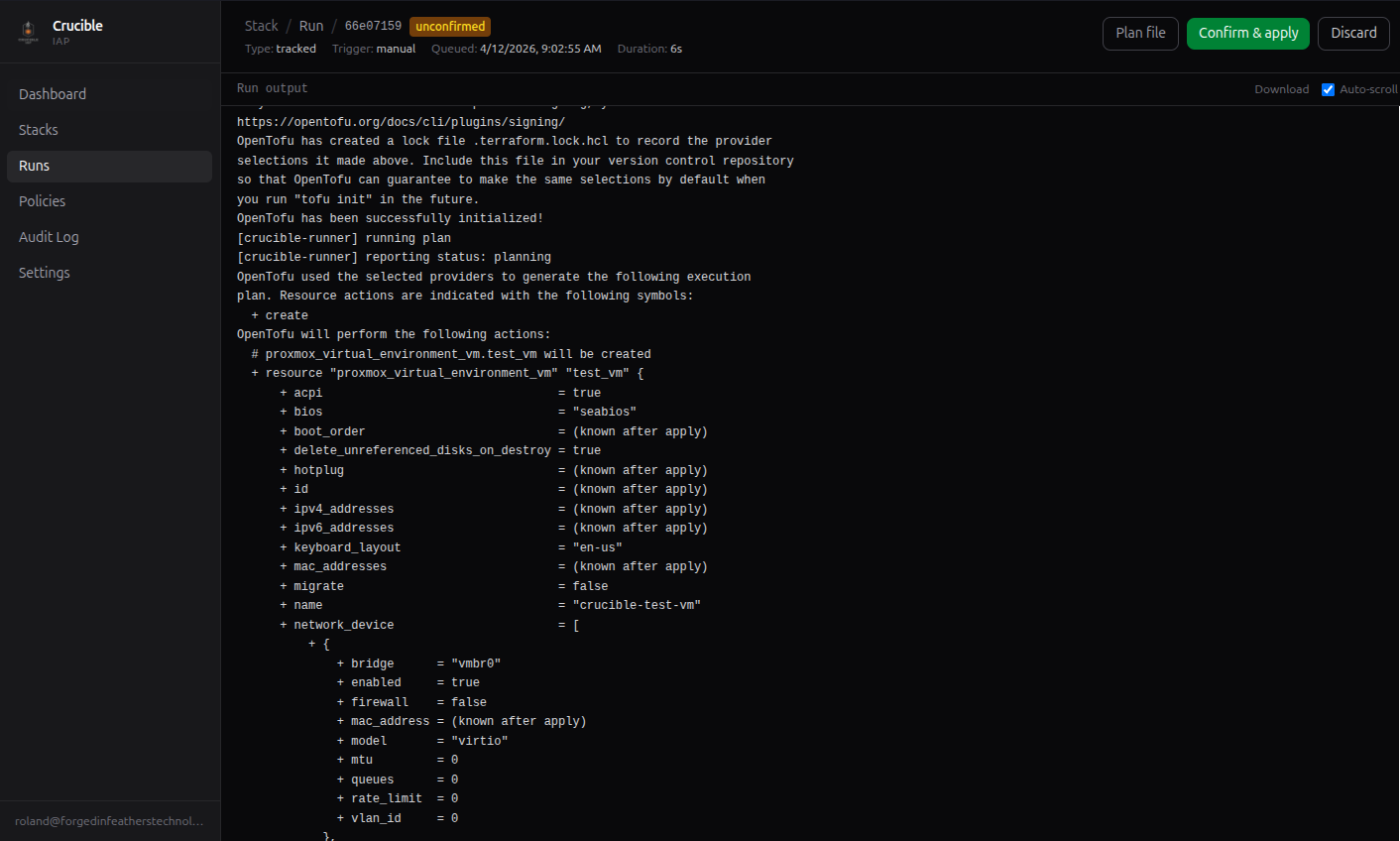Open the Policies page
Screen dimensions: 1400x841
point(42,200)
